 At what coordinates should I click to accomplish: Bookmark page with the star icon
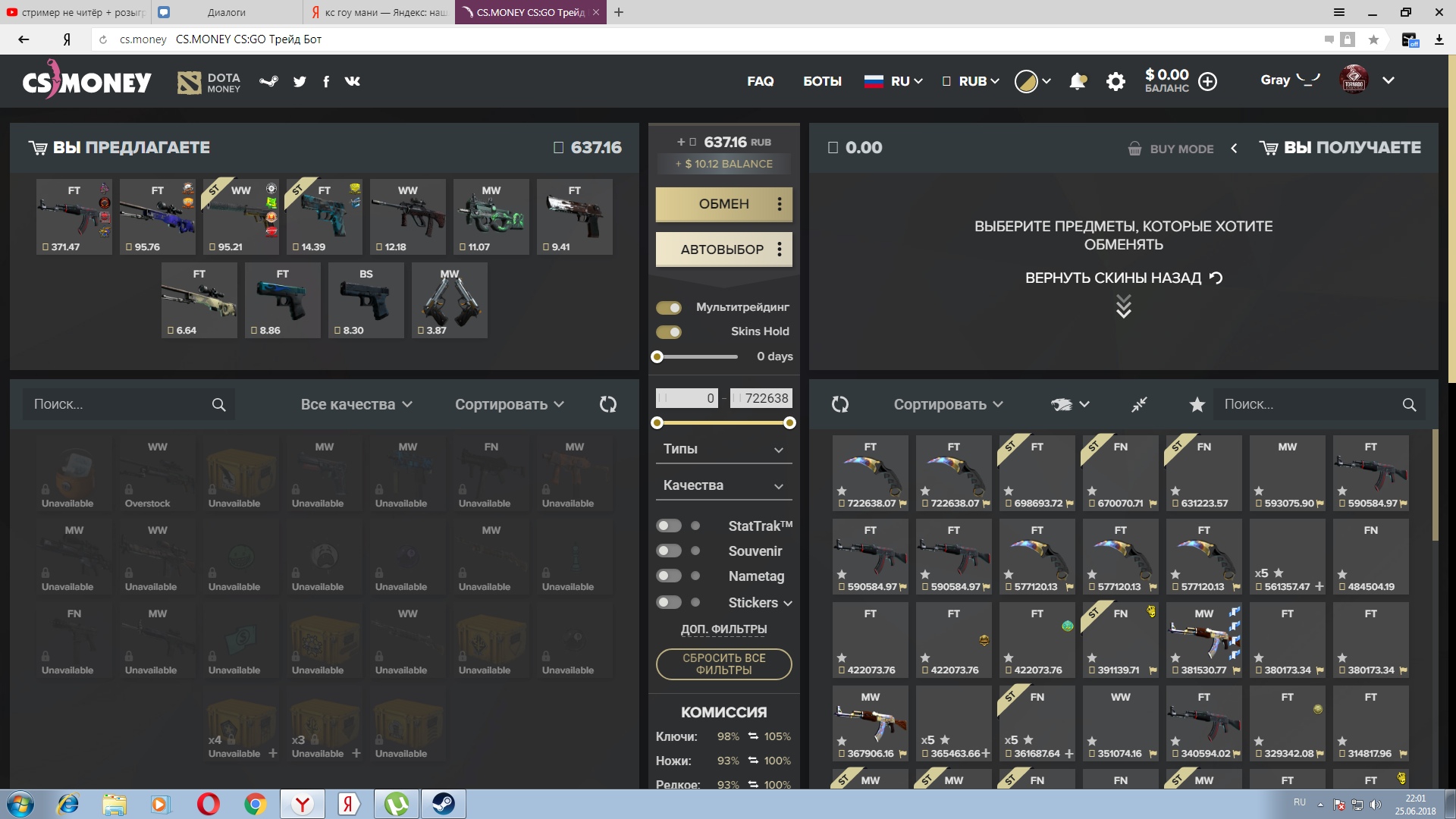(1373, 39)
